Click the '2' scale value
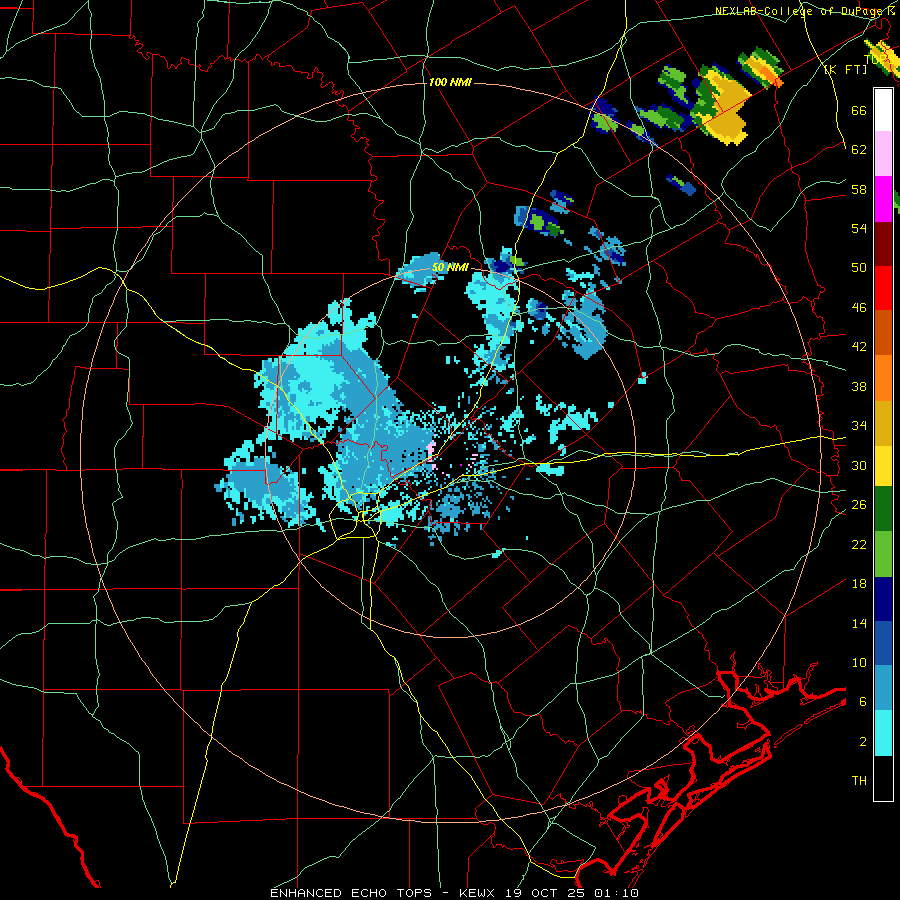This screenshot has width=900, height=900. click(863, 742)
